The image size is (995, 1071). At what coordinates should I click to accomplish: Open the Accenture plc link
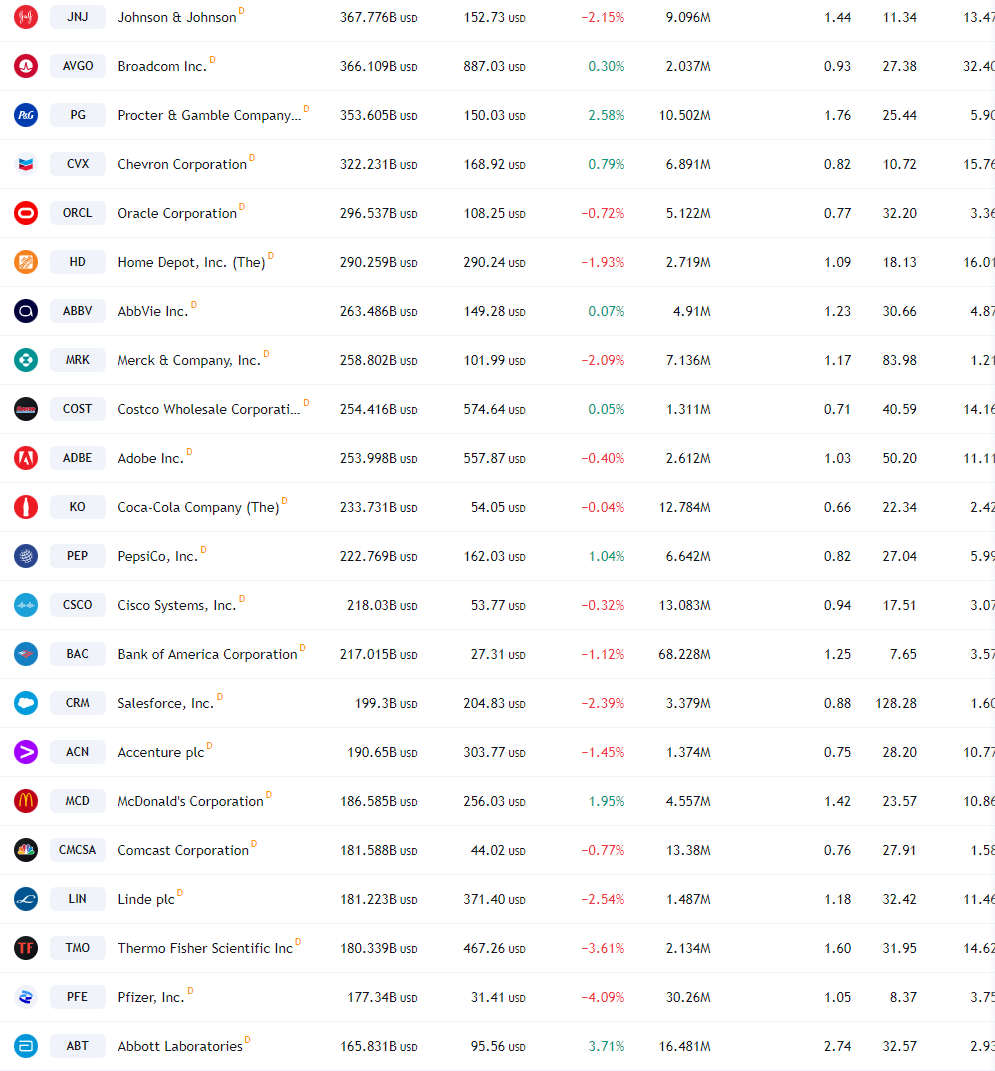pyautogui.click(x=160, y=752)
